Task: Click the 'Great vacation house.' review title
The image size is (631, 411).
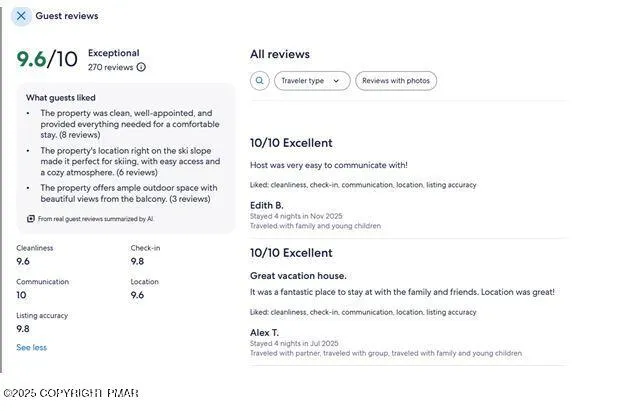Action: pos(298,275)
